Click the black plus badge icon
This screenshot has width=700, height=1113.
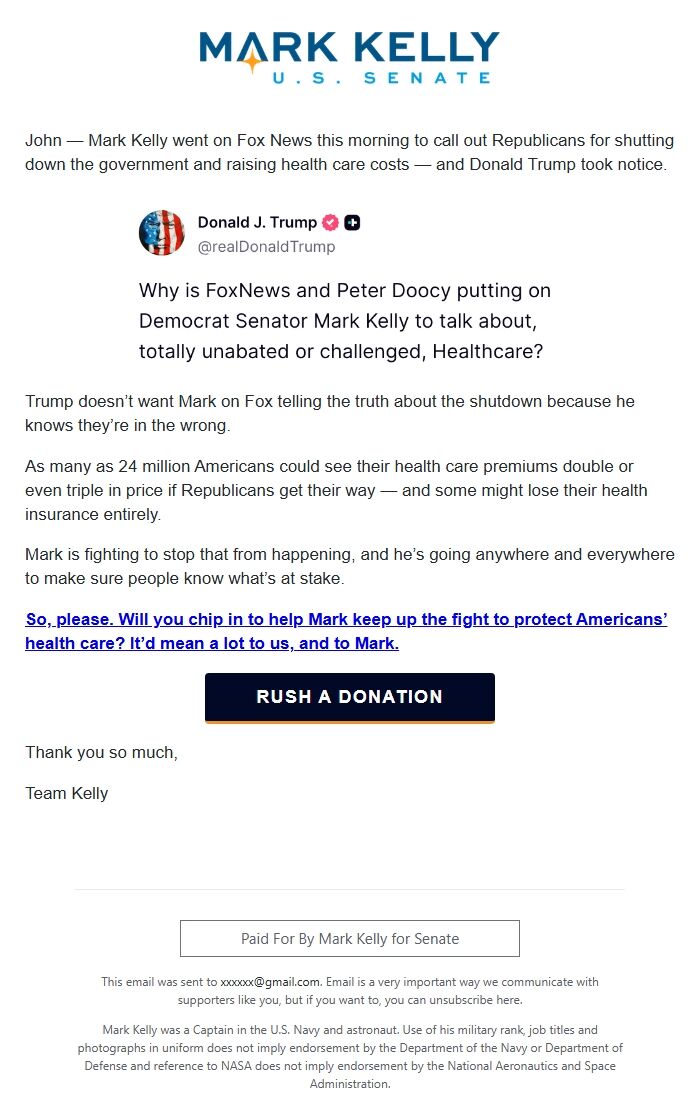pyautogui.click(x=352, y=223)
